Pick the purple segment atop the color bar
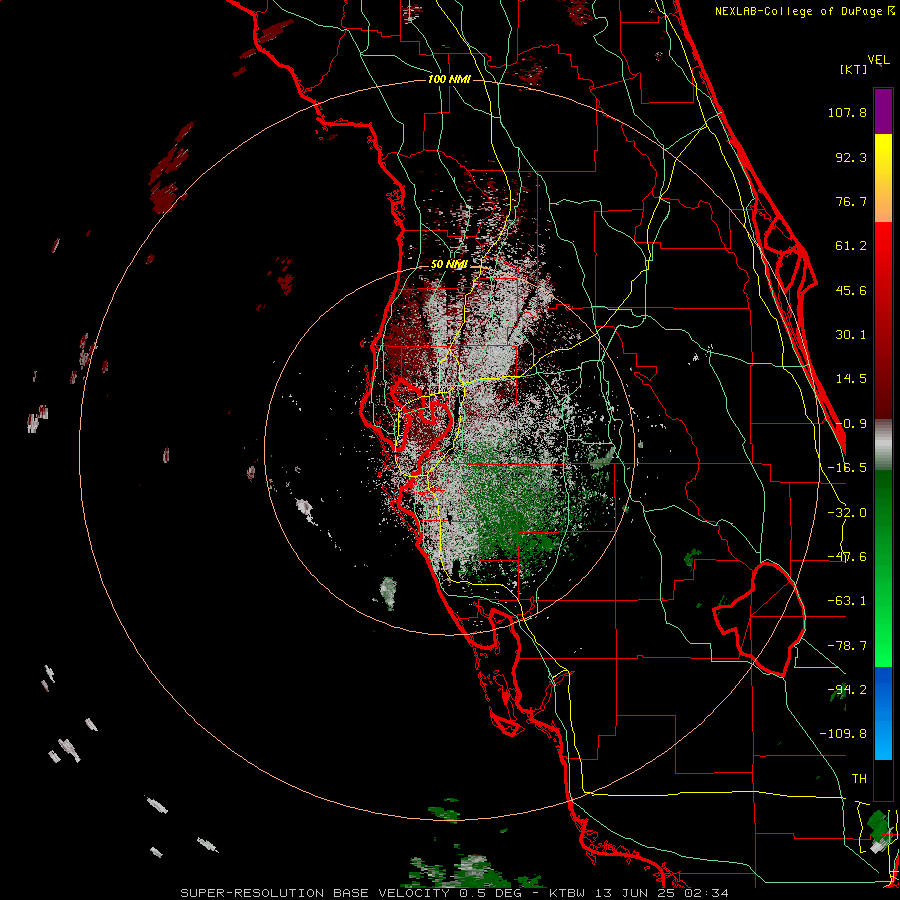Screen dimensions: 900x900 (x=883, y=111)
